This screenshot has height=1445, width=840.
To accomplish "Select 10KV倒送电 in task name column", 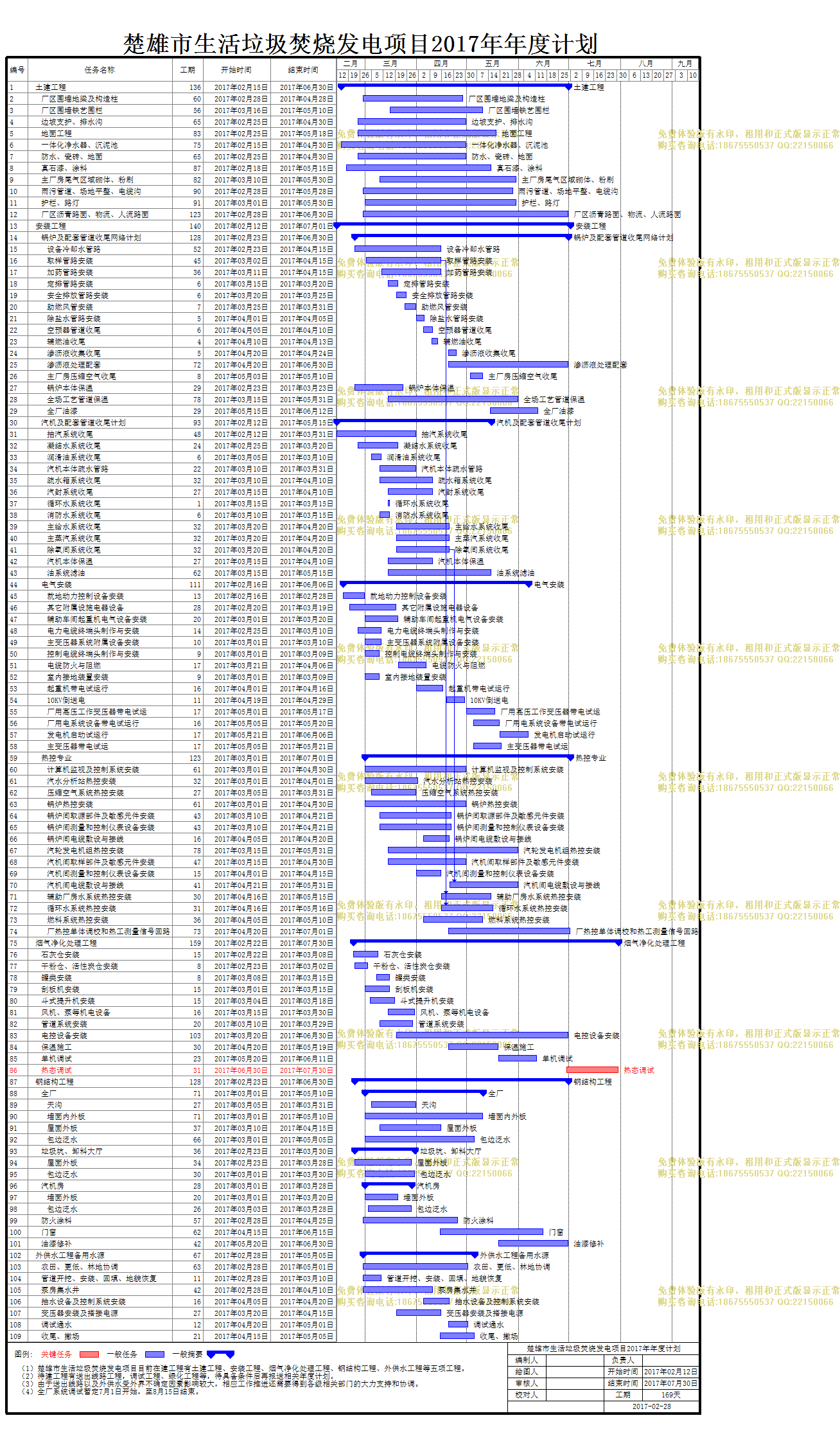I will tap(66, 700).
